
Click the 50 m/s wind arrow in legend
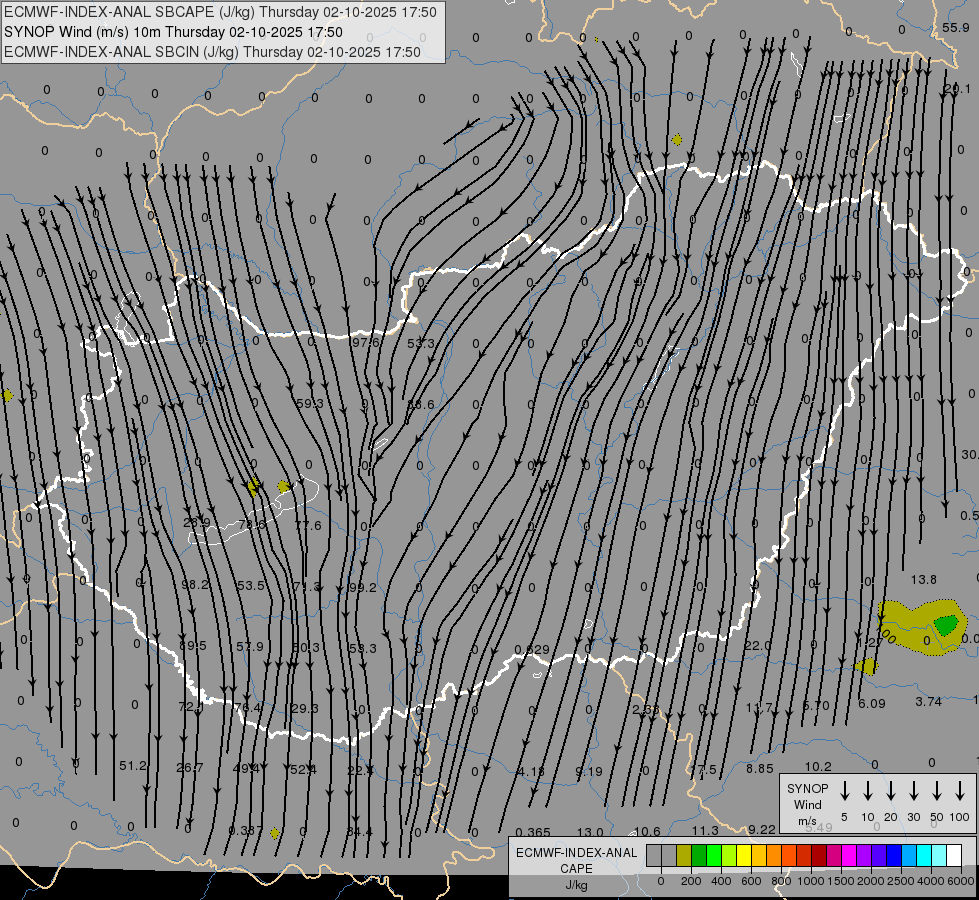coord(937,791)
